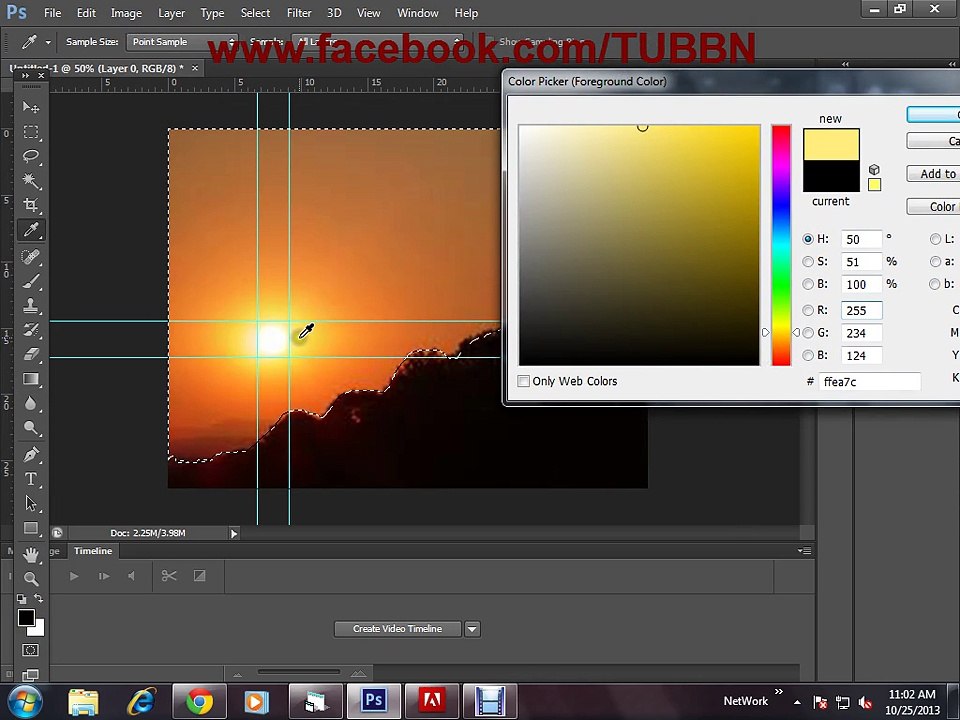Open the Image menu
The image size is (960, 720).
click(x=126, y=13)
